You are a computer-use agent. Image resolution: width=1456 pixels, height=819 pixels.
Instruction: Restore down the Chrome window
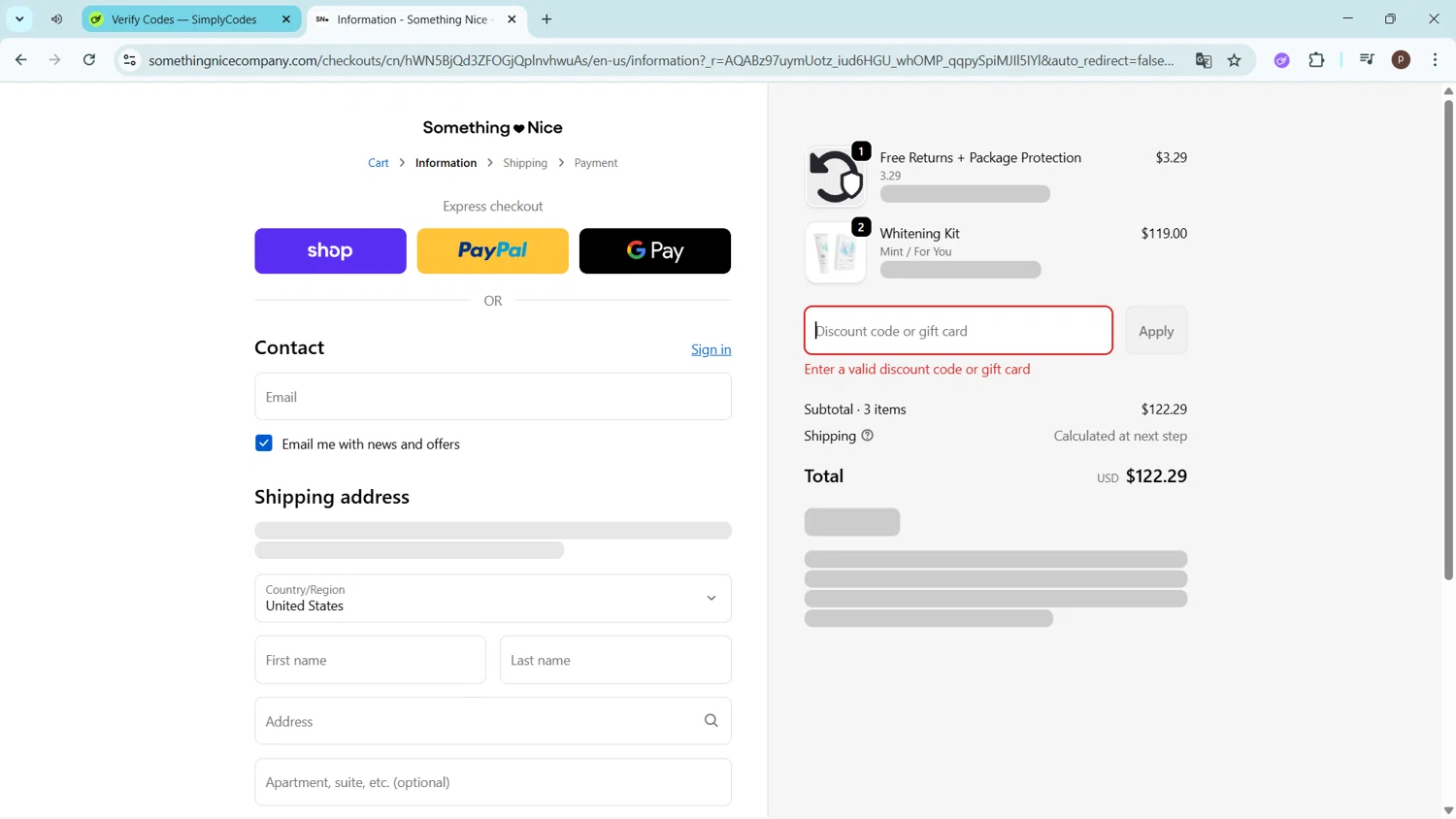pyautogui.click(x=1390, y=18)
